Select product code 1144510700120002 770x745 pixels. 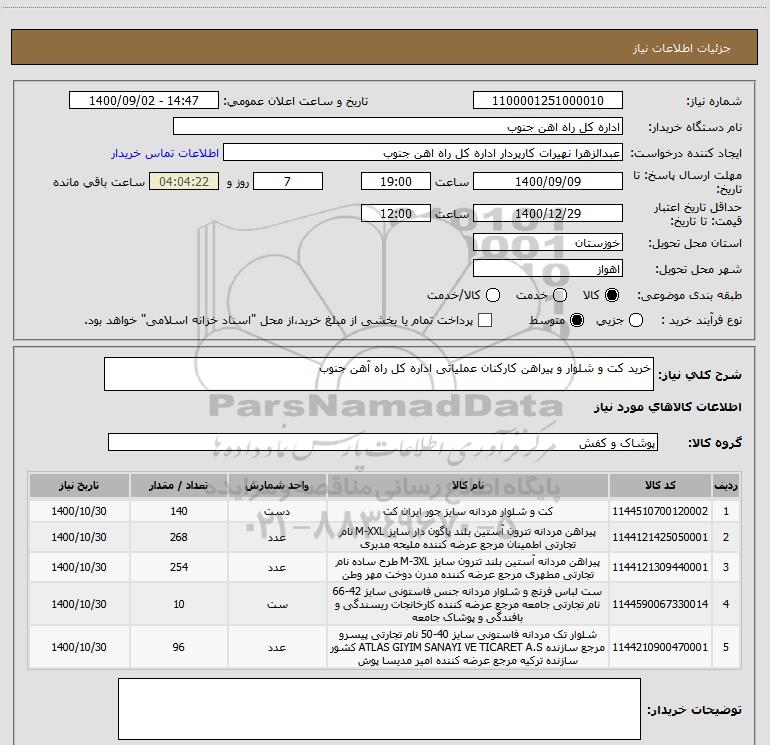[660, 511]
